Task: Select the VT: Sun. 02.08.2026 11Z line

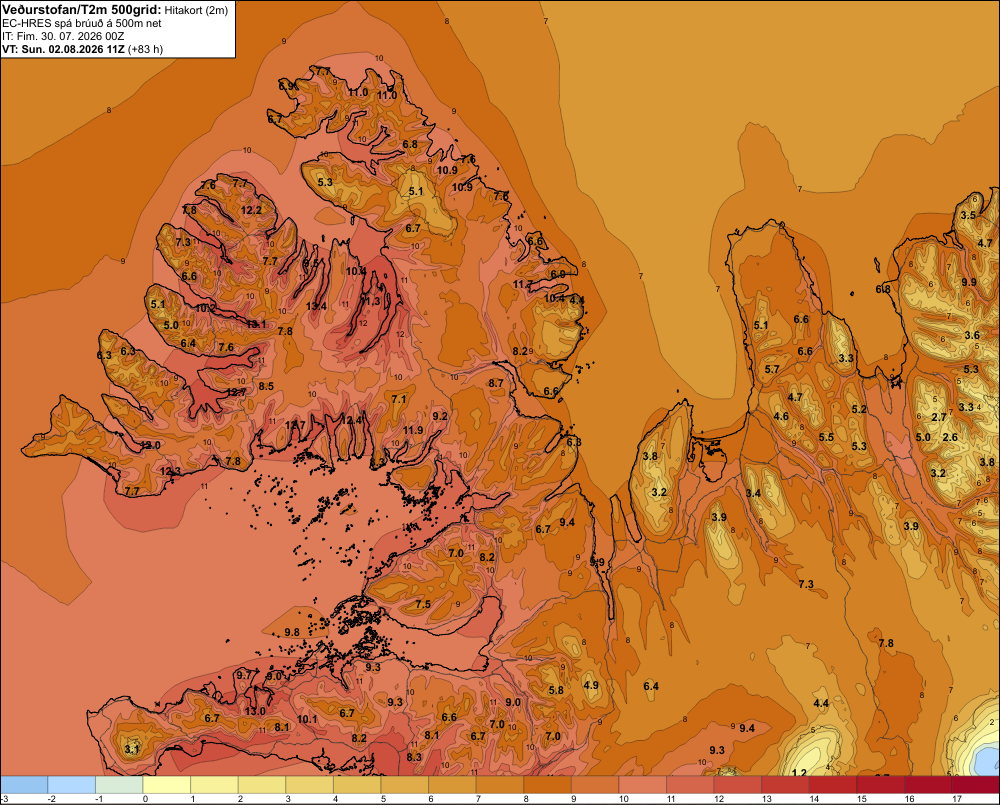Action: click(83, 49)
